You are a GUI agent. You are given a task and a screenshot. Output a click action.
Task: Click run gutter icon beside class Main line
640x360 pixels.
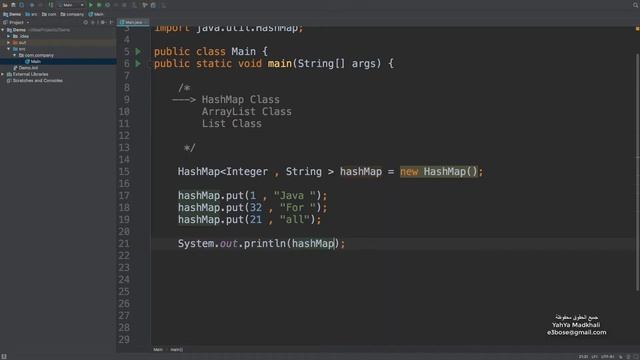click(x=138, y=52)
